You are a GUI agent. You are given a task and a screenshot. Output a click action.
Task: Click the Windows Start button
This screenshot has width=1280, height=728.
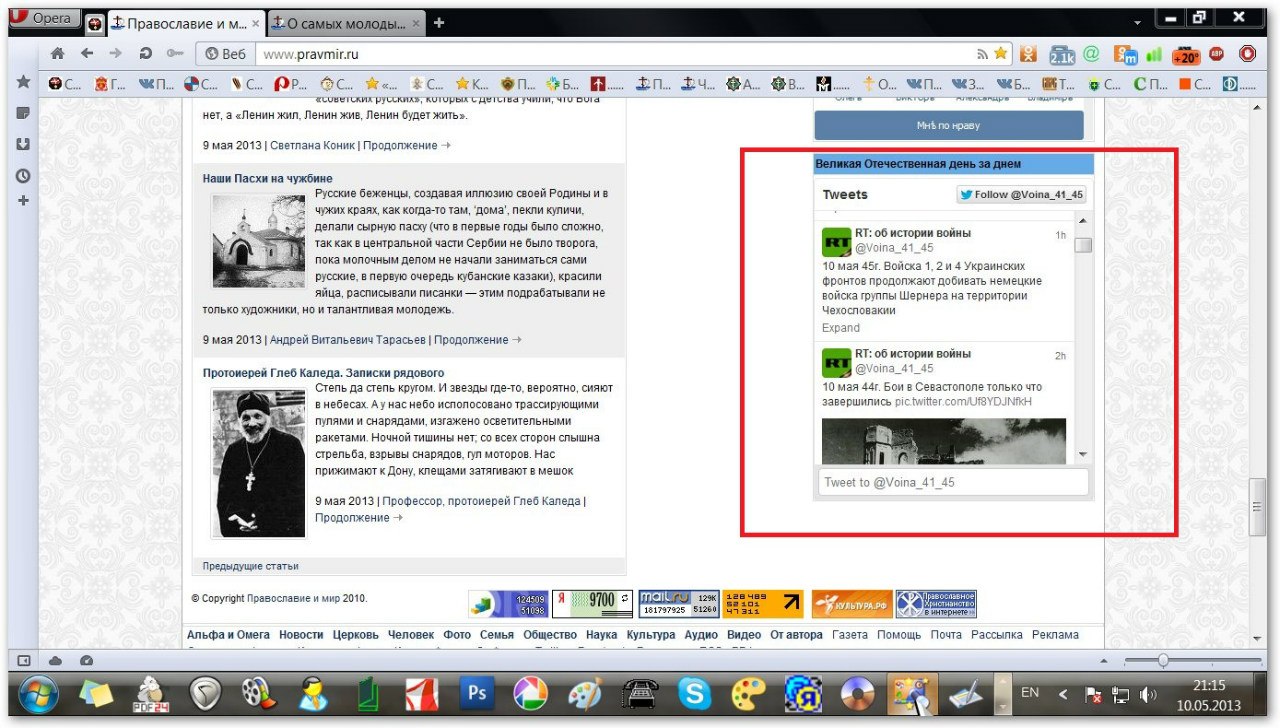[37, 694]
